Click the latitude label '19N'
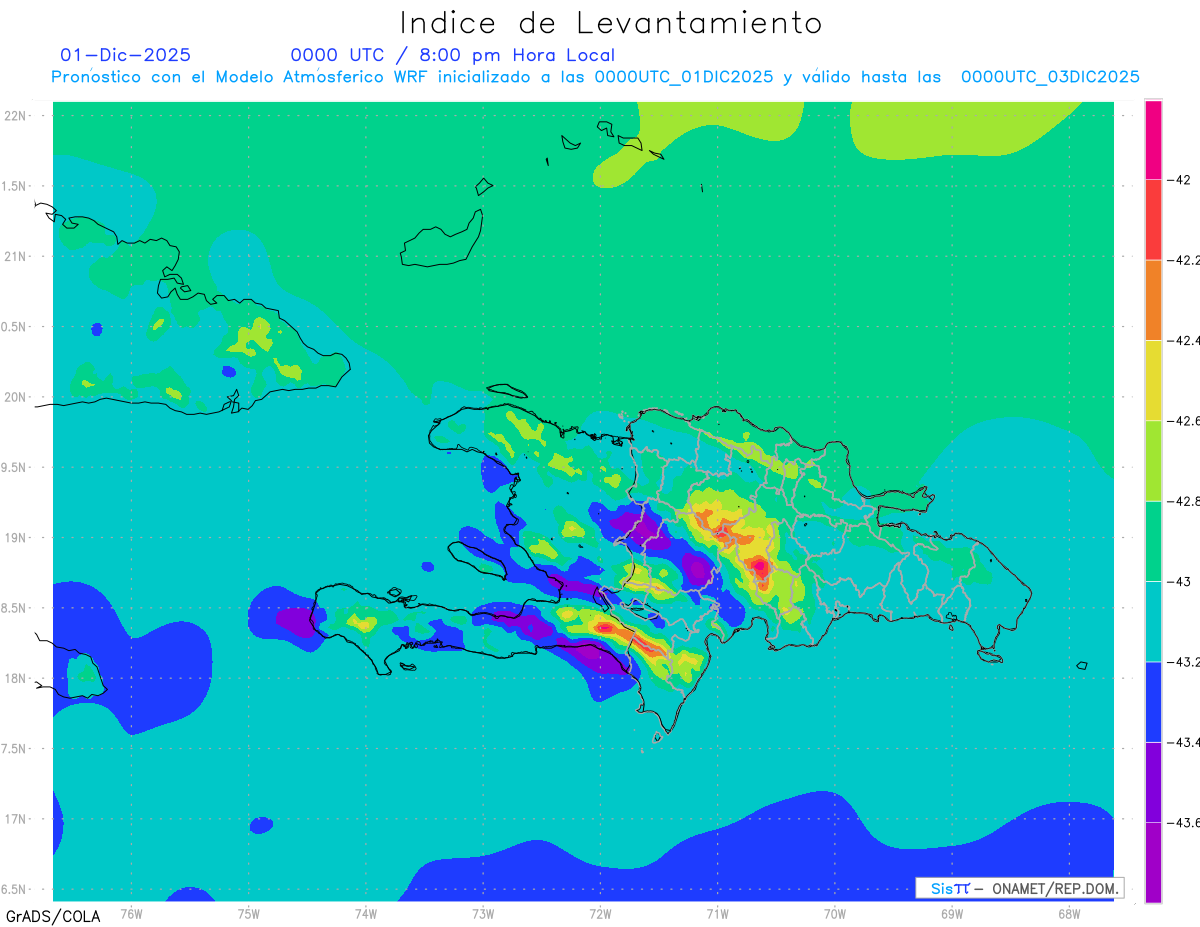The image size is (1200, 927). 17,538
